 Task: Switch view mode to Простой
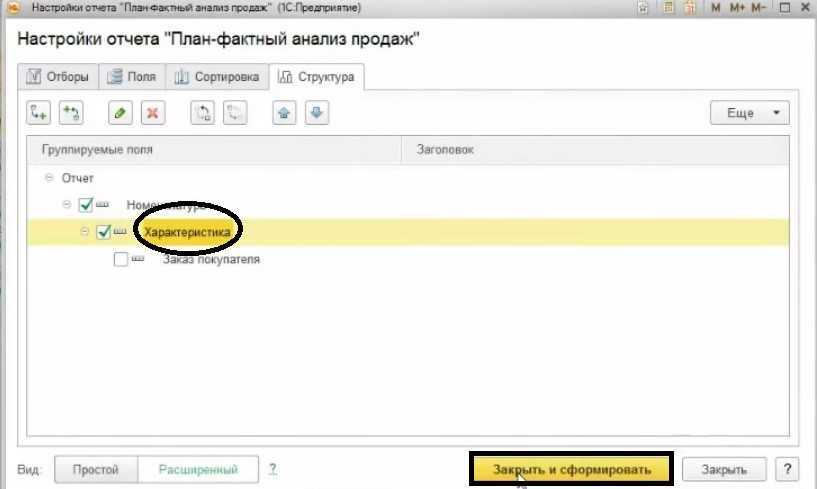pos(93,469)
